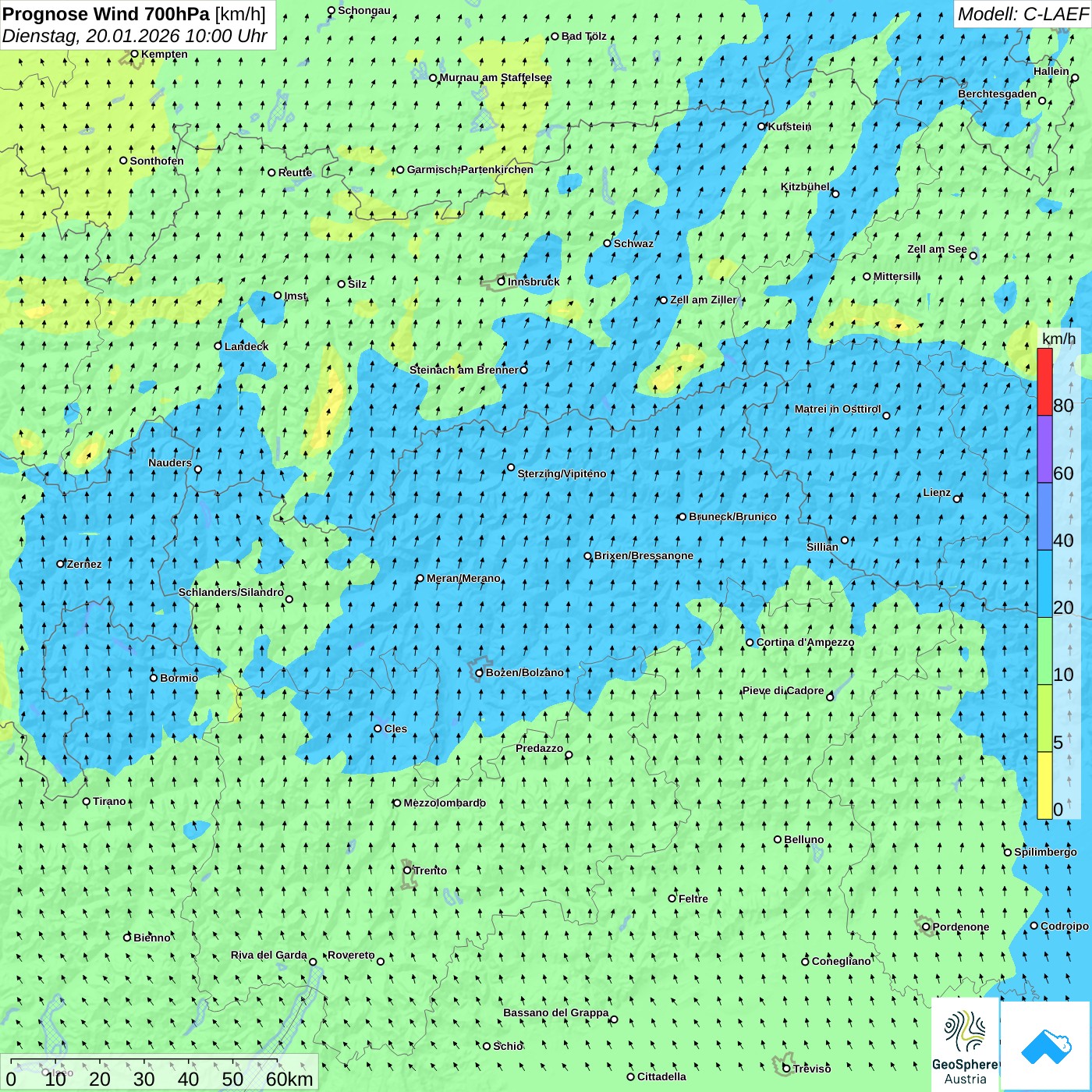Click the 'Rovereto' label
This screenshot has width=1092, height=1092.
tap(351, 955)
